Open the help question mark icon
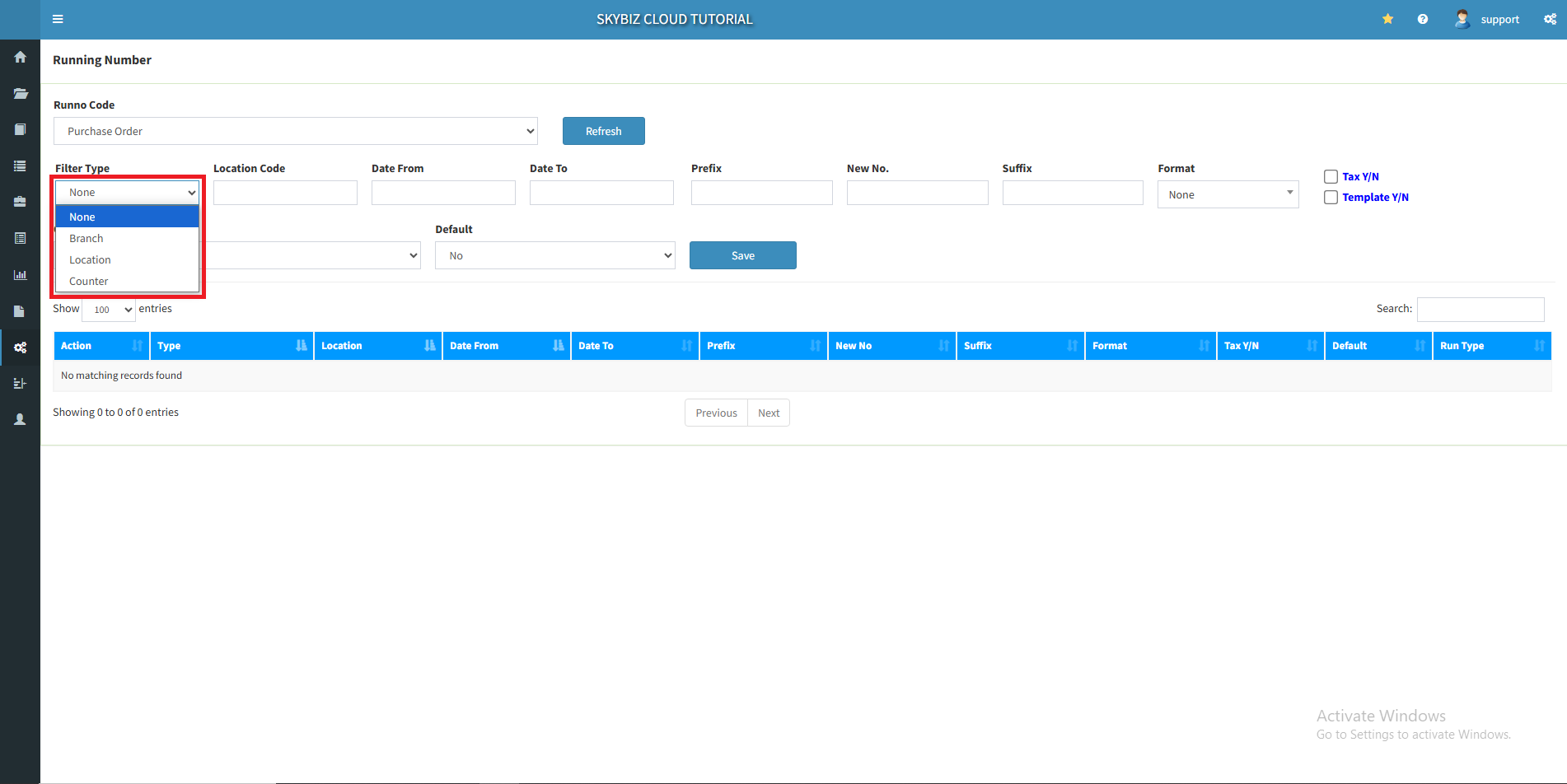The height and width of the screenshot is (784, 1567). (x=1422, y=19)
